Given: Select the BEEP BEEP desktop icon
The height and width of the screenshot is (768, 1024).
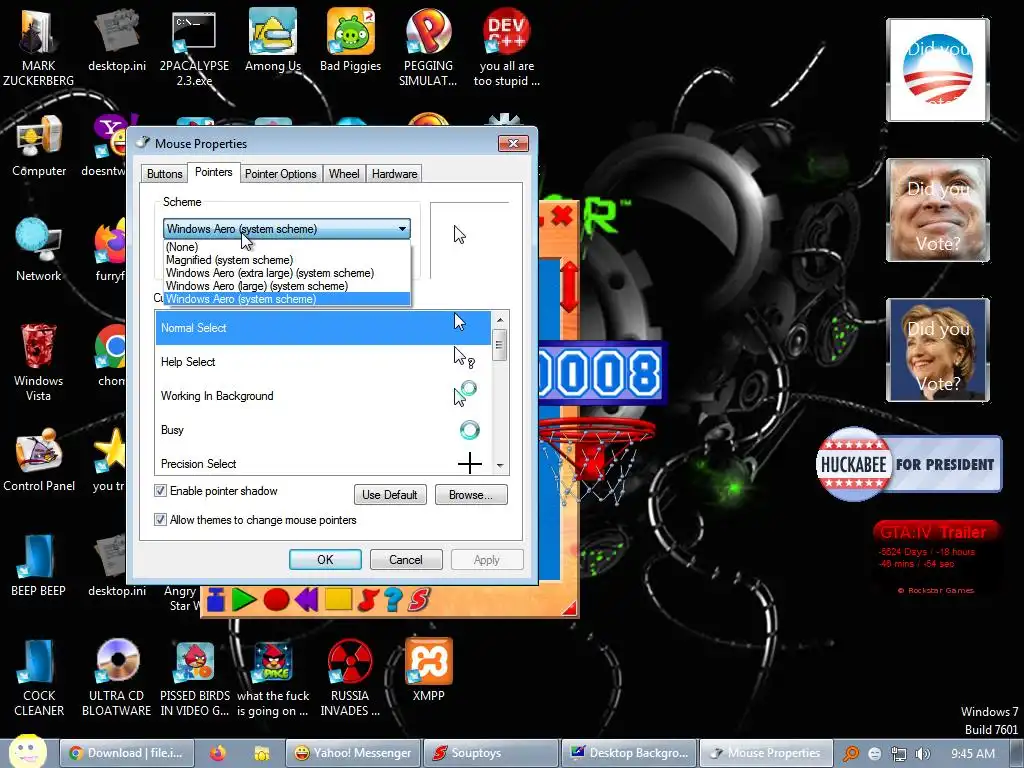Looking at the screenshot, I should [x=39, y=565].
